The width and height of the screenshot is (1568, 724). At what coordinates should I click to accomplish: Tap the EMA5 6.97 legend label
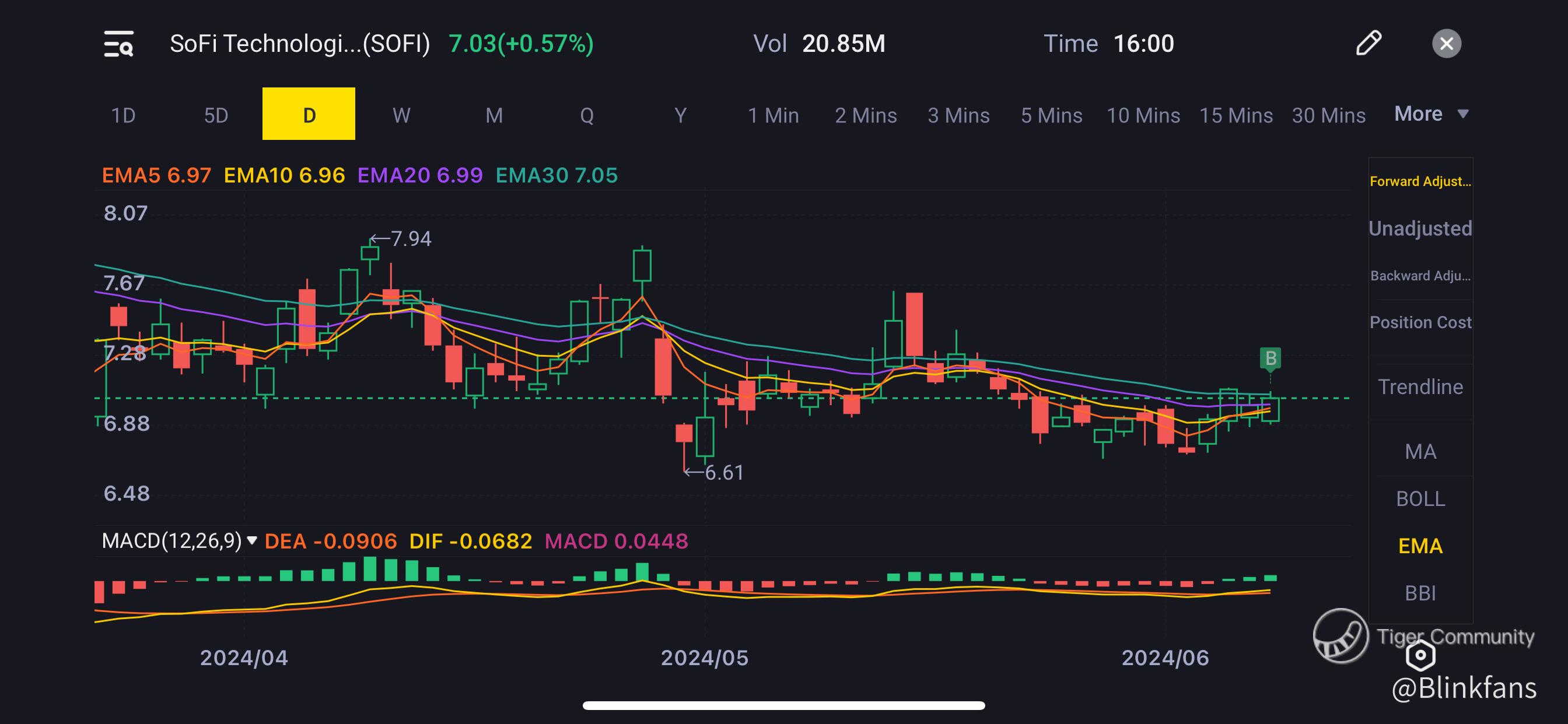(x=156, y=175)
